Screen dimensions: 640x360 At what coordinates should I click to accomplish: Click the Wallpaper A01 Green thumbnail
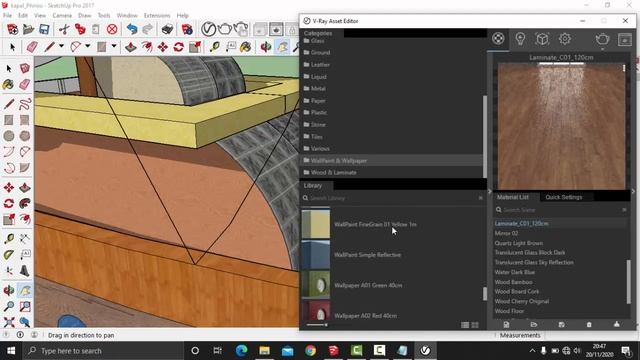[316, 285]
